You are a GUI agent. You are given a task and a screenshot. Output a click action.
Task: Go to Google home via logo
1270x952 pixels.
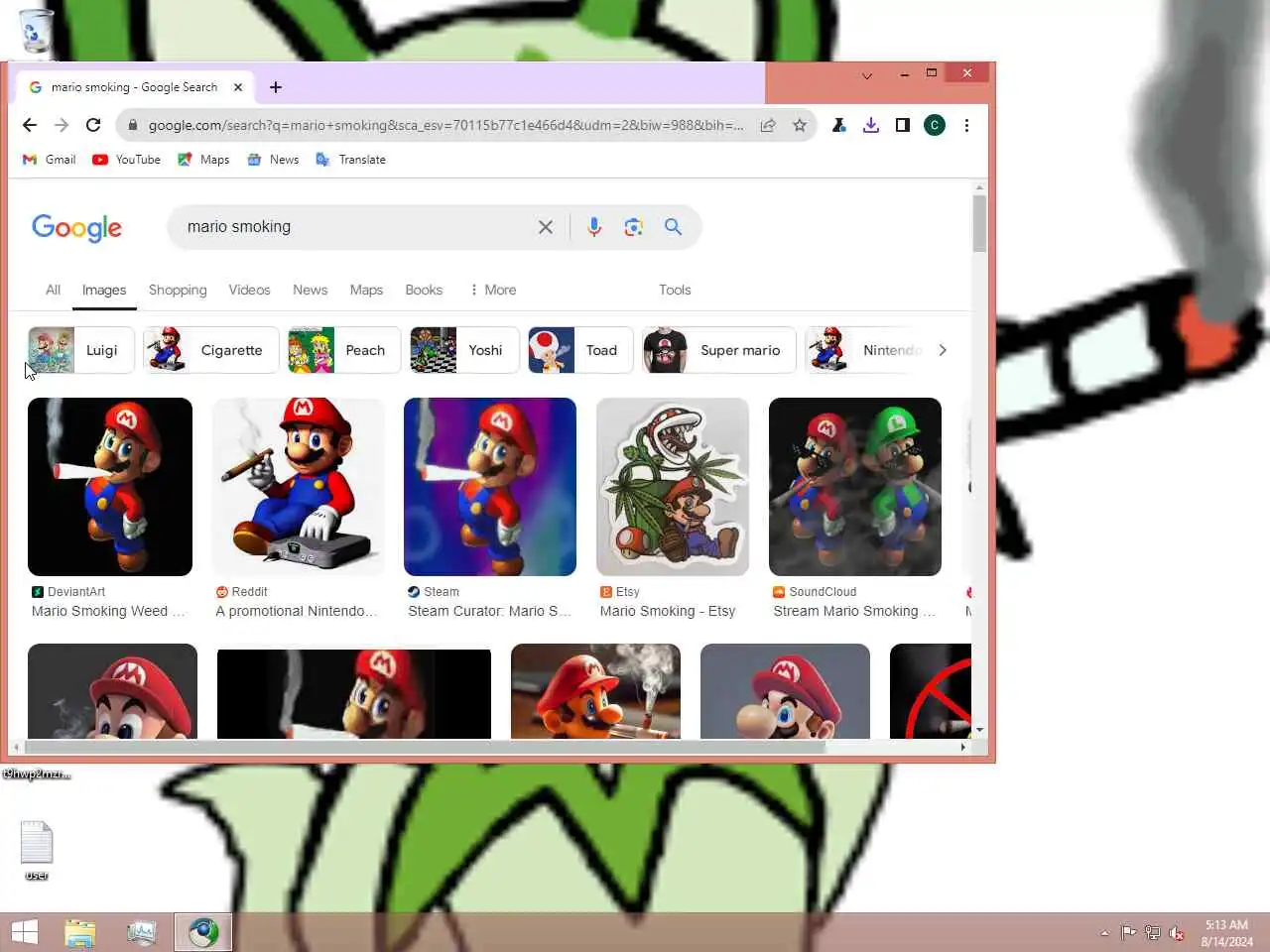pyautogui.click(x=77, y=228)
